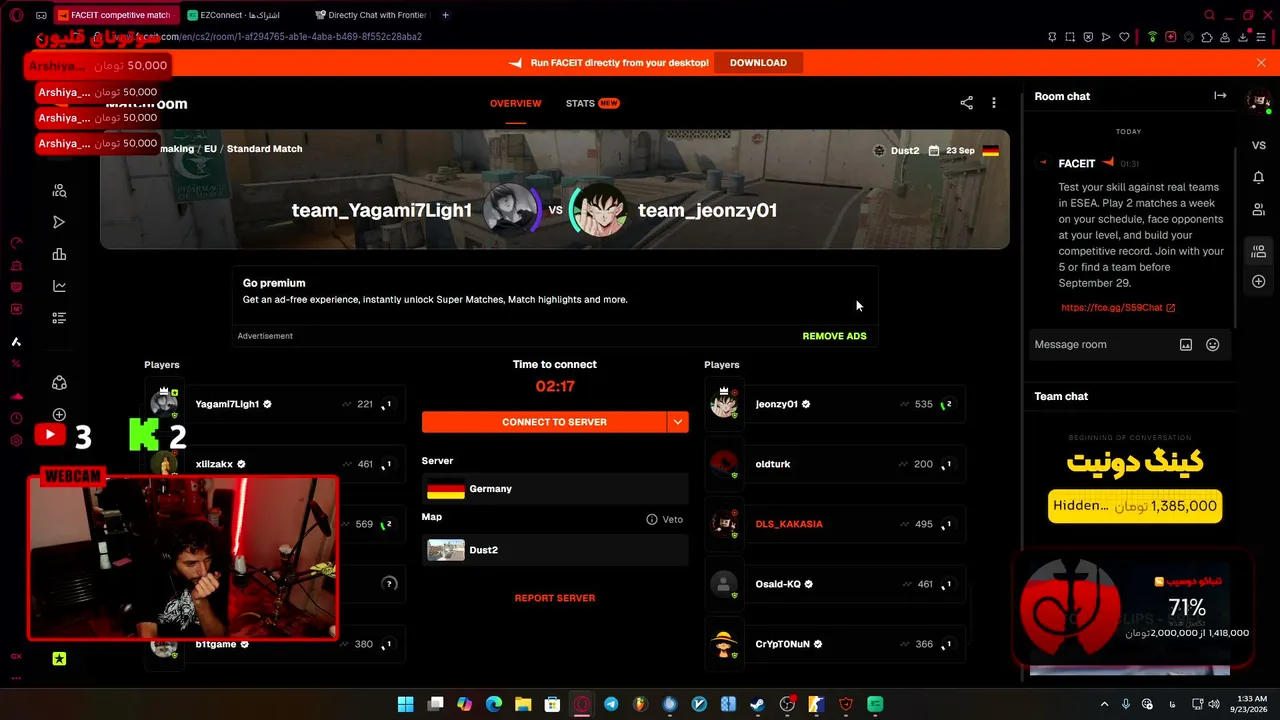Open the match room three-dot options menu

(x=993, y=103)
